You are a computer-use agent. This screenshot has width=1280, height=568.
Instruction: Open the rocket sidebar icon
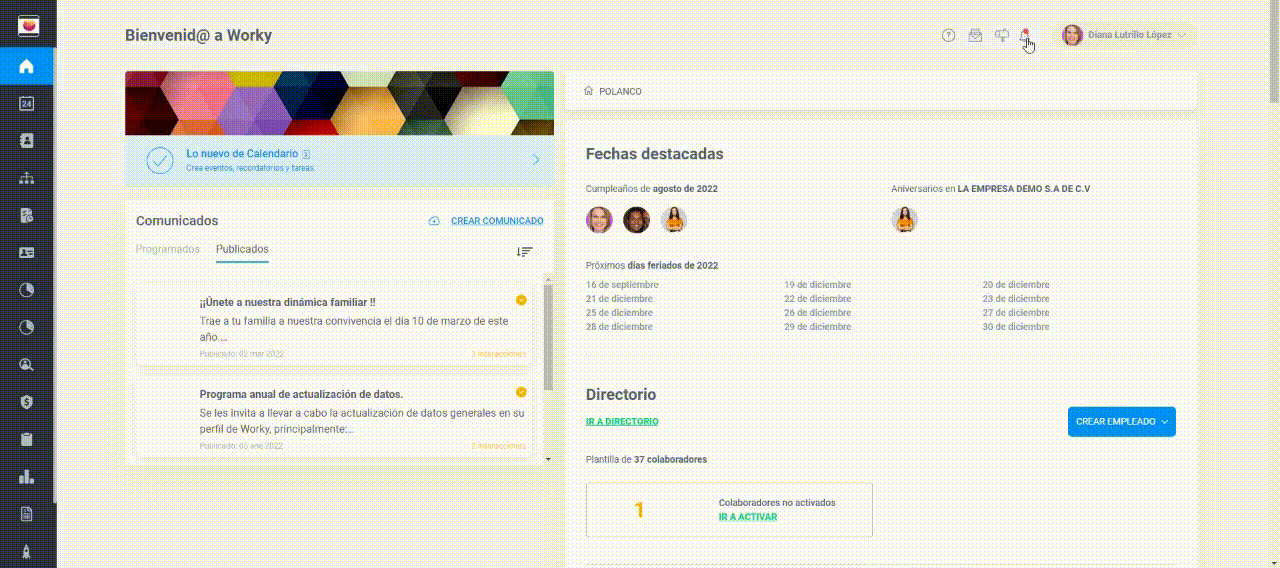pos(27,551)
